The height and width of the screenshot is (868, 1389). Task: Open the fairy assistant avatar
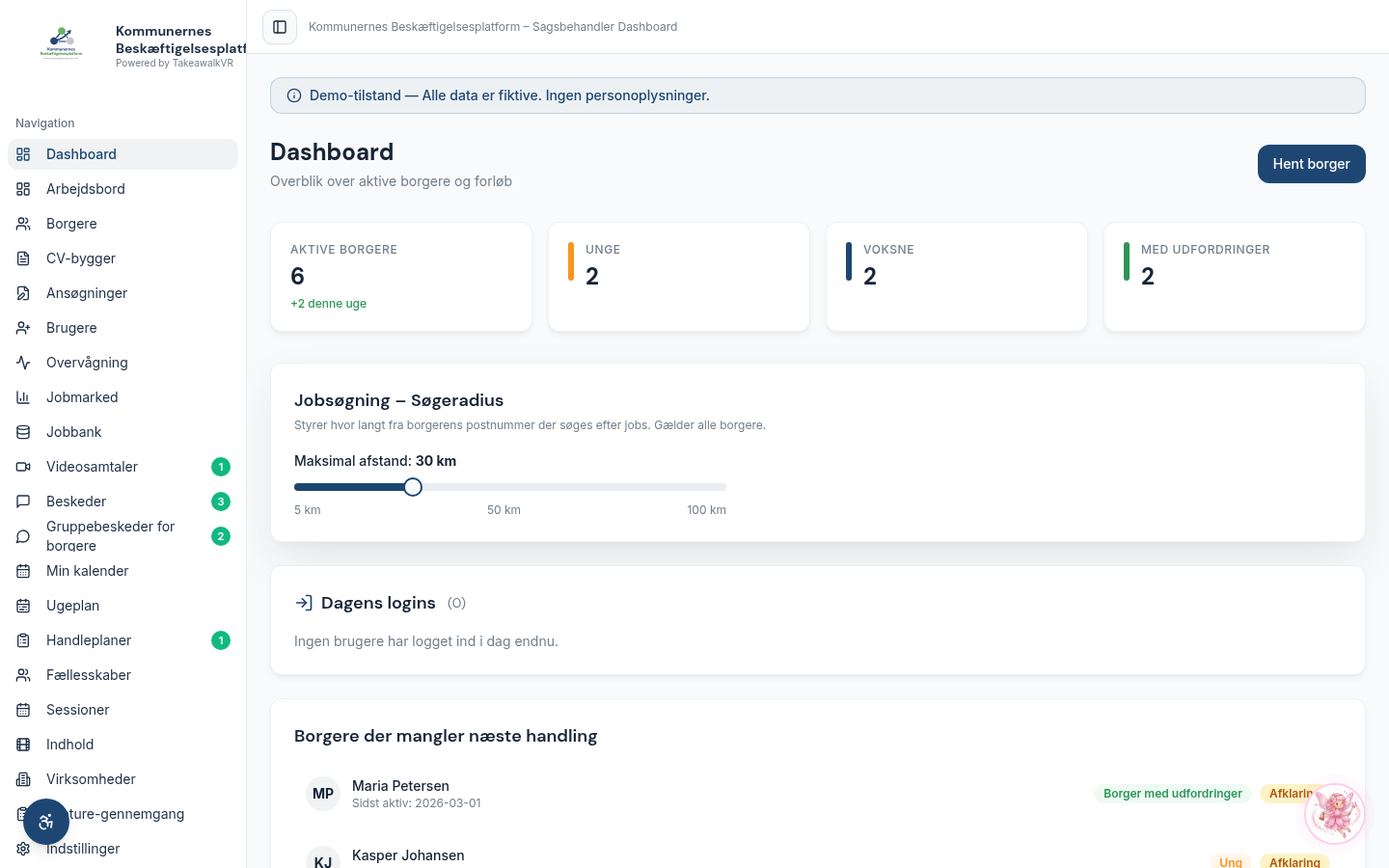(x=1335, y=813)
